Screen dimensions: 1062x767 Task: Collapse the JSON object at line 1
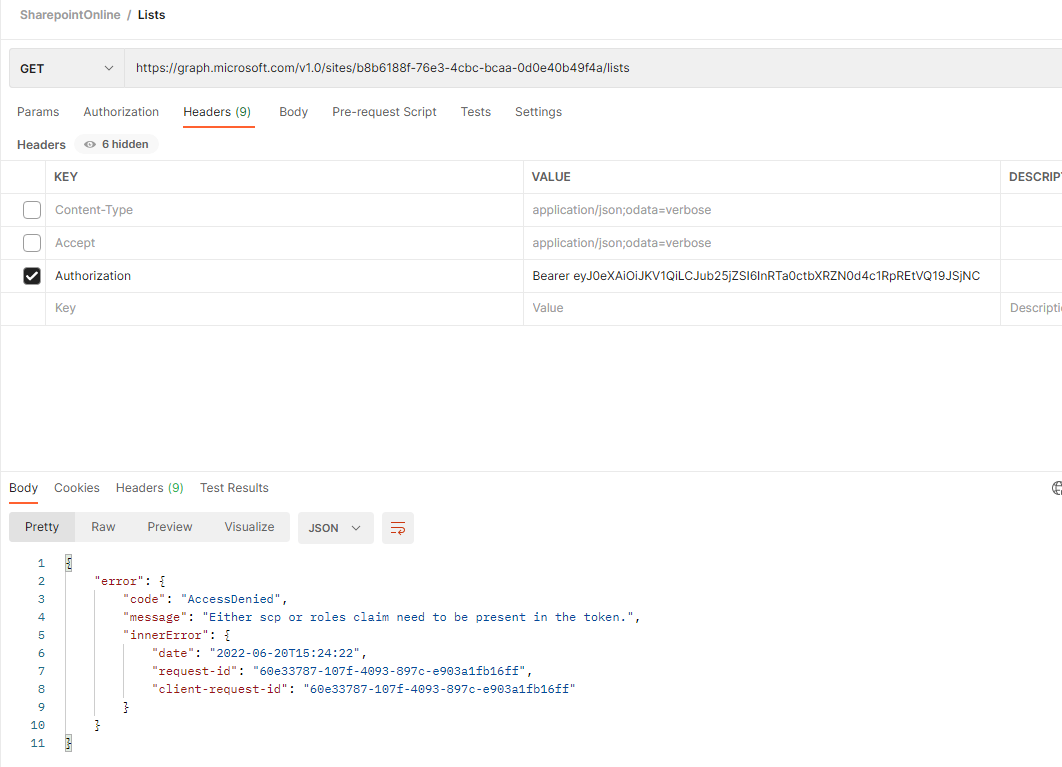pos(68,562)
